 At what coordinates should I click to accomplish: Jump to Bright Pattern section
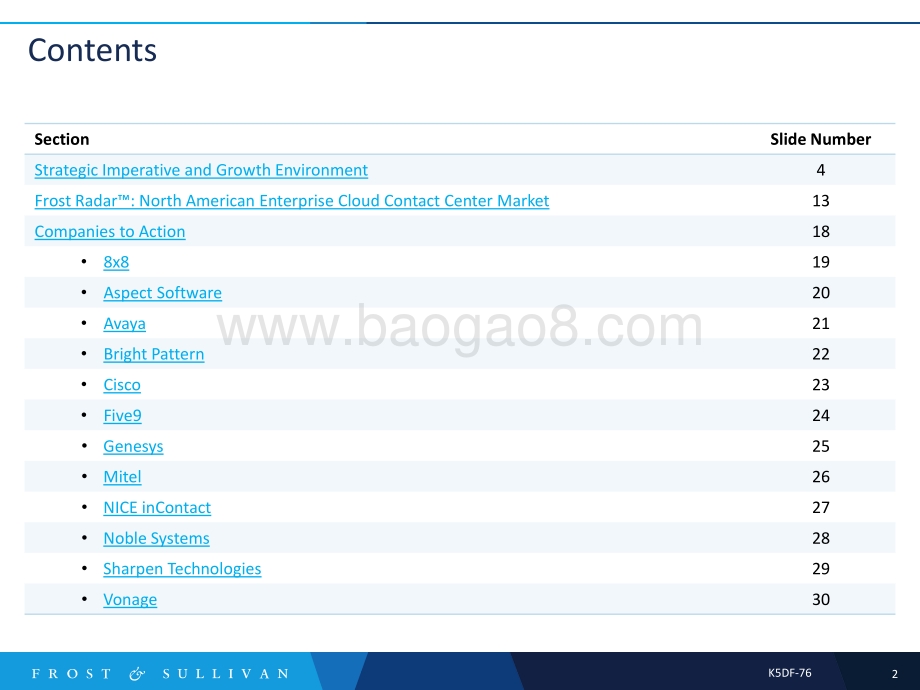tap(154, 354)
